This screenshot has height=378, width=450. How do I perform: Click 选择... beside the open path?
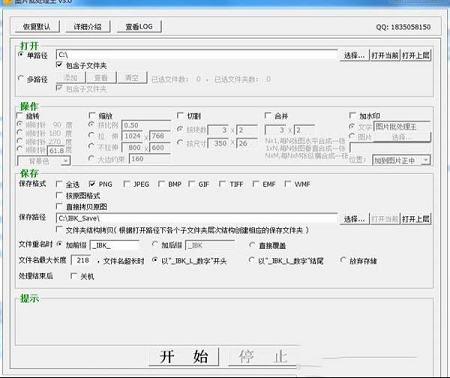tap(354, 55)
